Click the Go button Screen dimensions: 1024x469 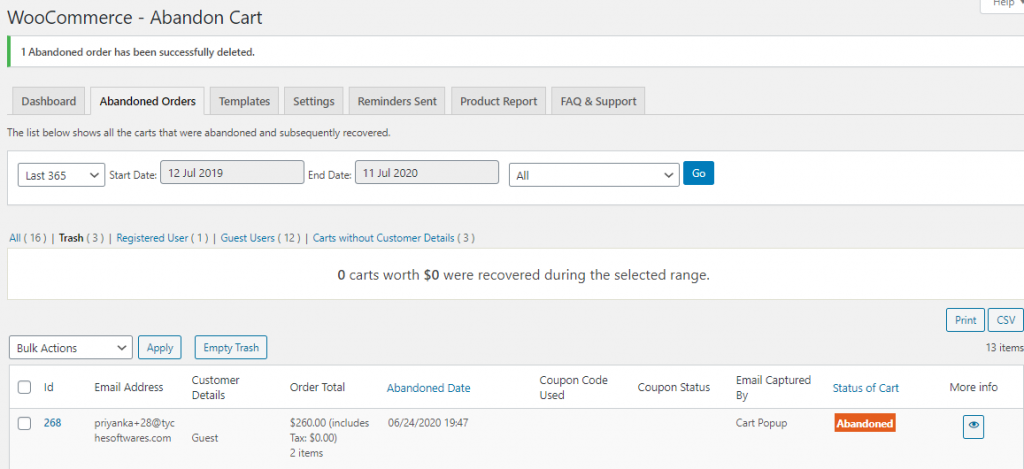(699, 174)
